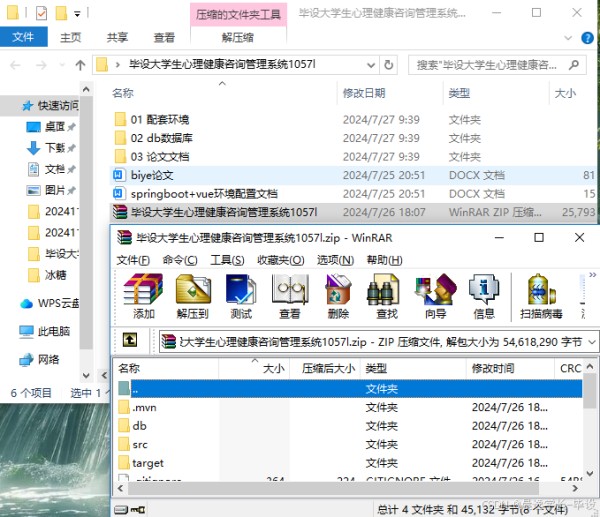The width and height of the screenshot is (600, 517).
Task: Switch to the Explorer 主页 tab
Action: point(70,37)
